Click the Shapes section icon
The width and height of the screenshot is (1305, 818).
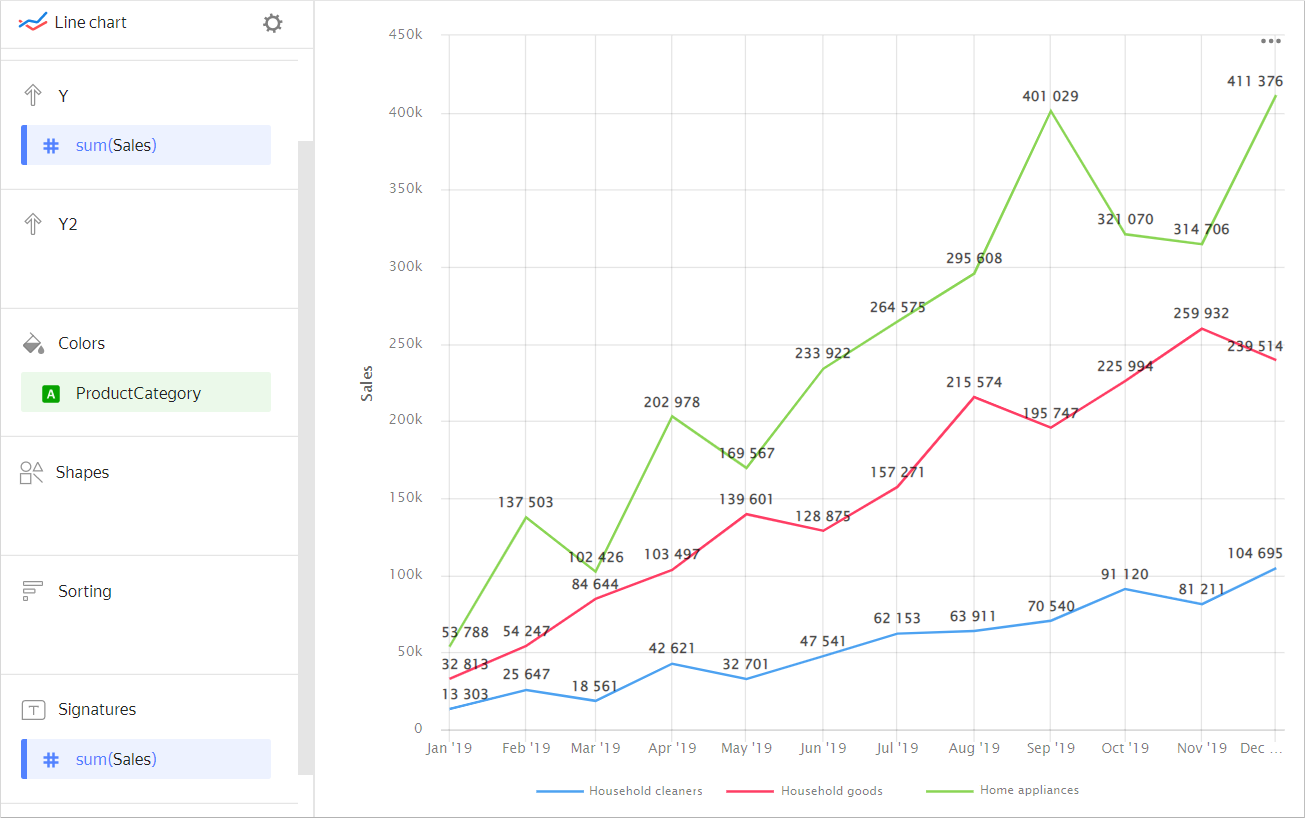tap(33, 471)
